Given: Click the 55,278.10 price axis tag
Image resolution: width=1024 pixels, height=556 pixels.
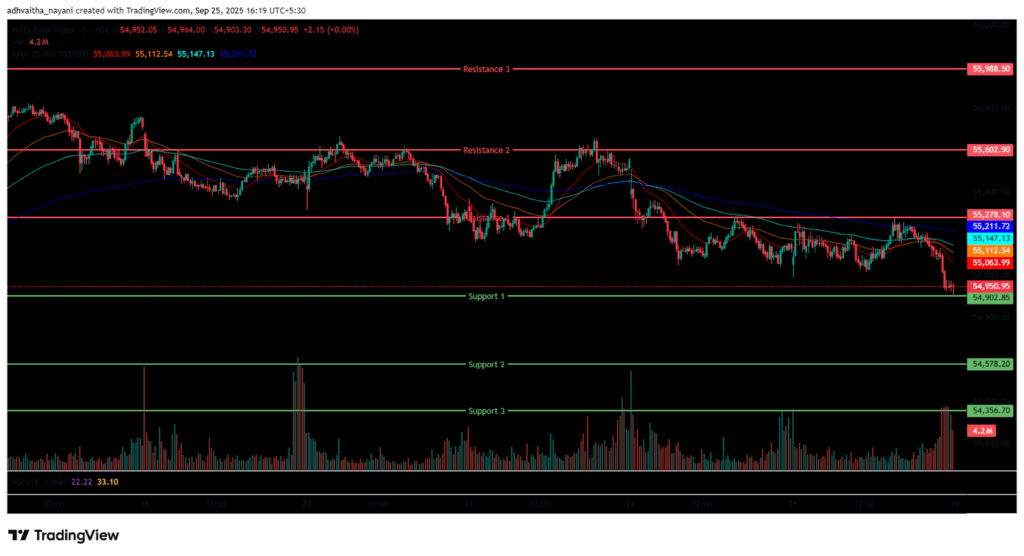Looking at the screenshot, I should click(x=991, y=214).
